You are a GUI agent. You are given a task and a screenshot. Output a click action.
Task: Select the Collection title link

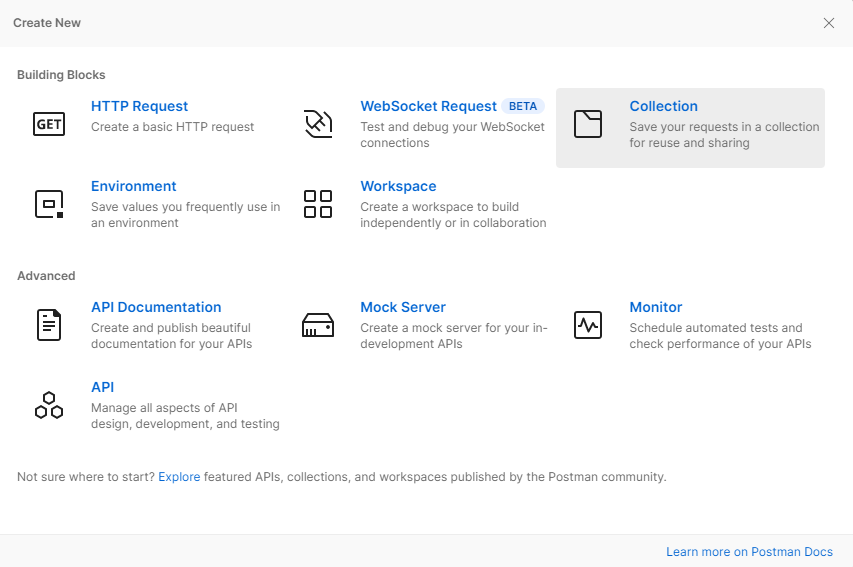tap(663, 106)
